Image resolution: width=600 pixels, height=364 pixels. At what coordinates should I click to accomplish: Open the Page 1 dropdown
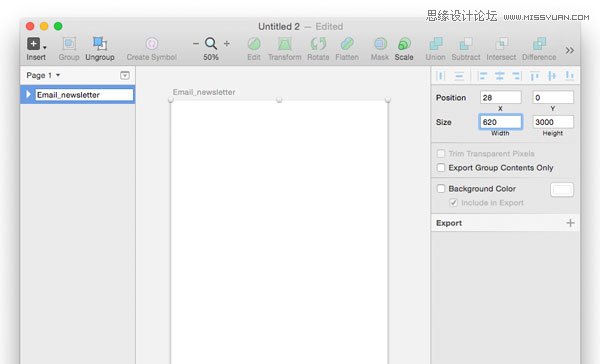coord(43,75)
